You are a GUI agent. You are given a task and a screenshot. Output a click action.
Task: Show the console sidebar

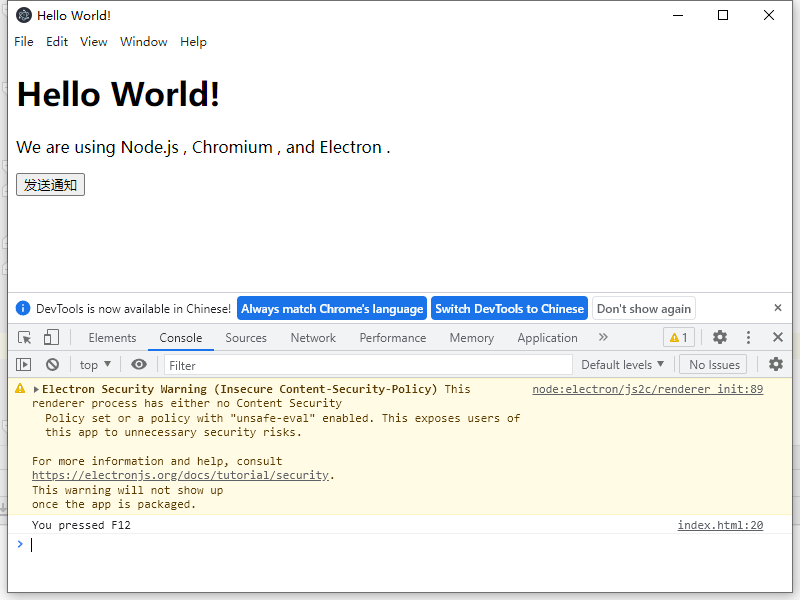(23, 364)
